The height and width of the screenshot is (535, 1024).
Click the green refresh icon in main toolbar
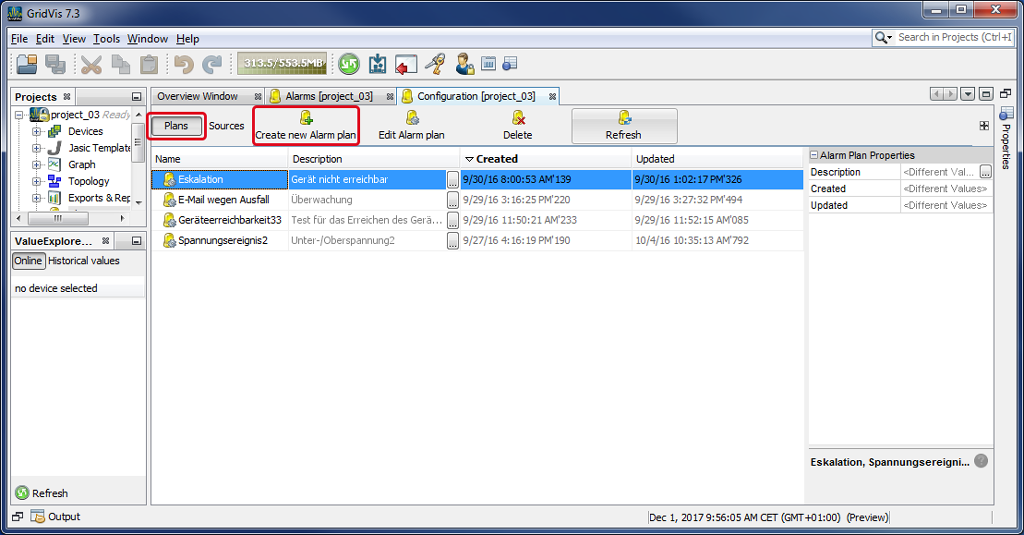(349, 64)
